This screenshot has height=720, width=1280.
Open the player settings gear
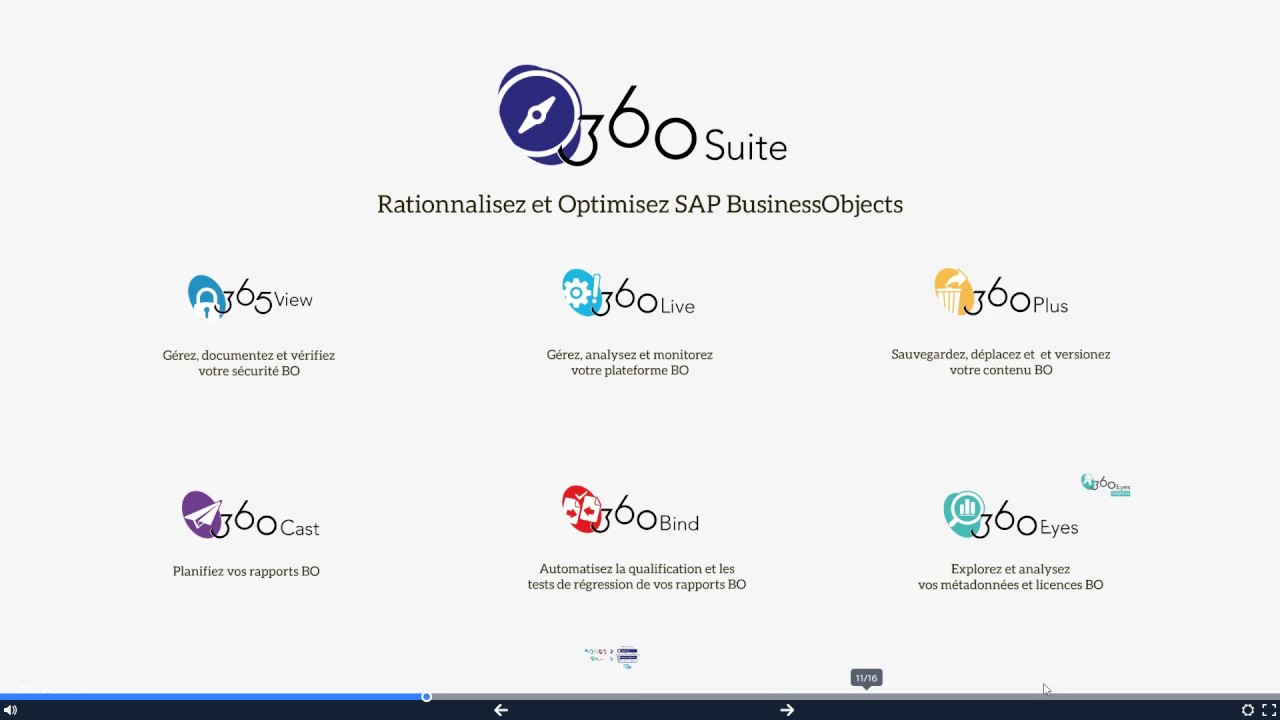(x=1248, y=710)
